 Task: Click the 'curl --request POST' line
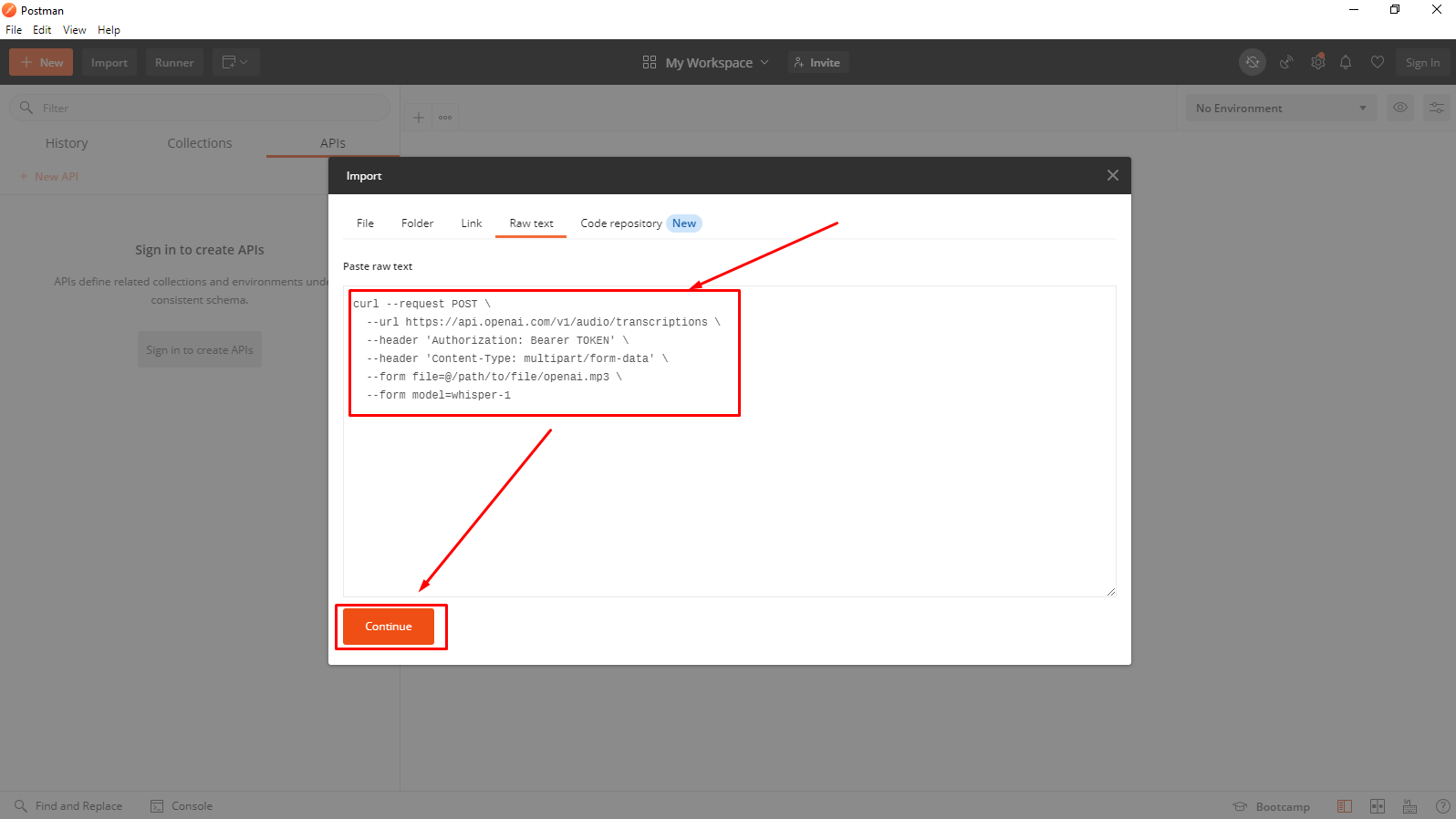[422, 304]
